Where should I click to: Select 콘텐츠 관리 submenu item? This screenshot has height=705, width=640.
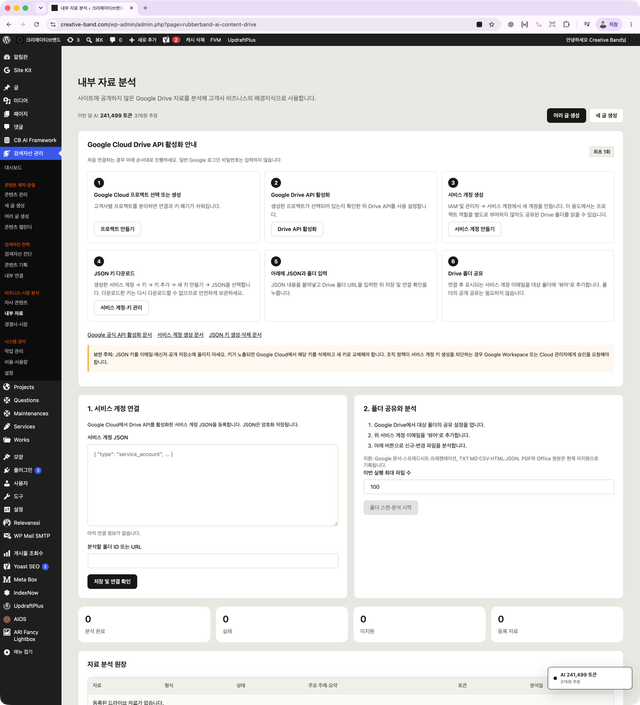point(16,195)
